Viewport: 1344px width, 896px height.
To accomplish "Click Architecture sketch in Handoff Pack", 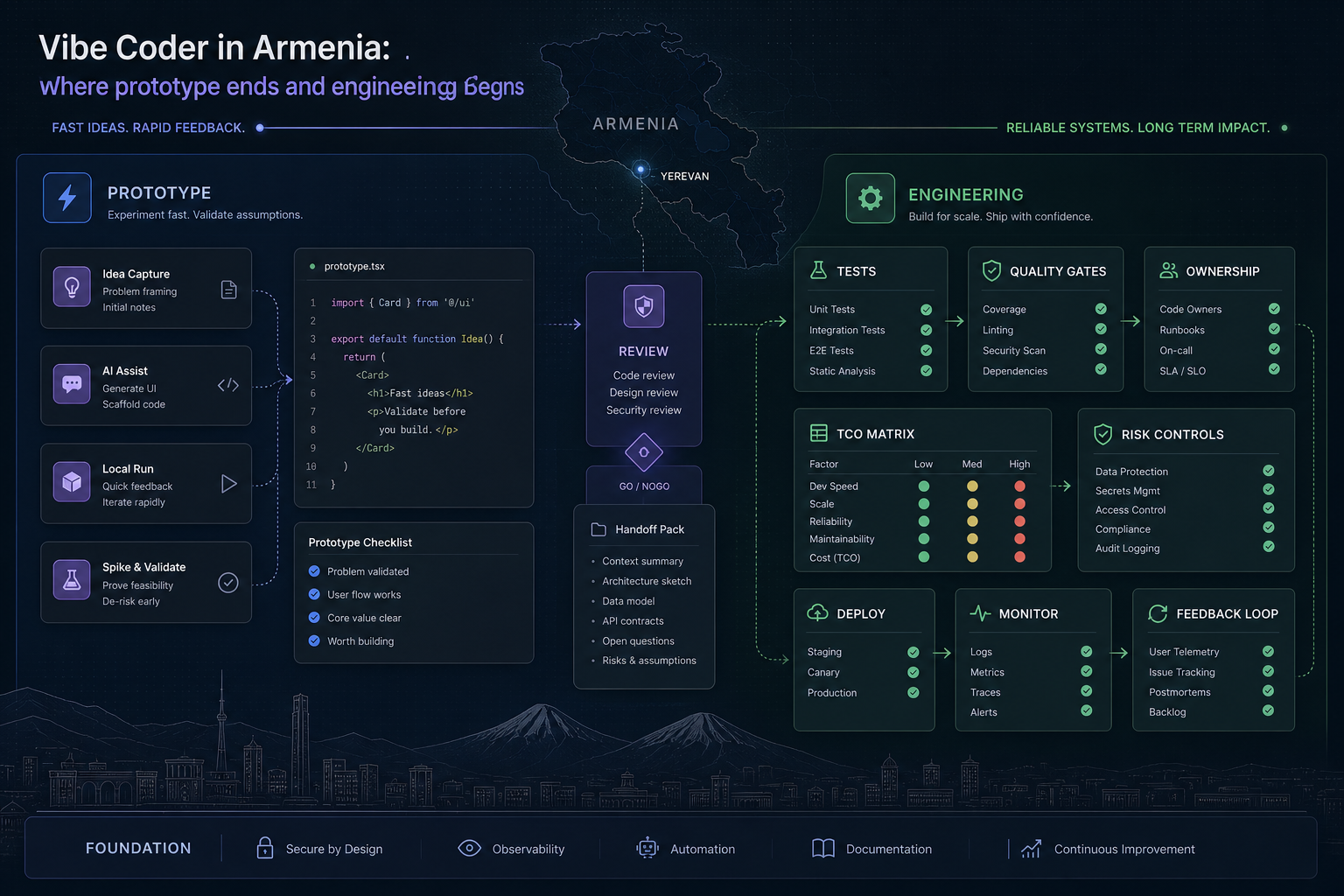I will pos(647,581).
